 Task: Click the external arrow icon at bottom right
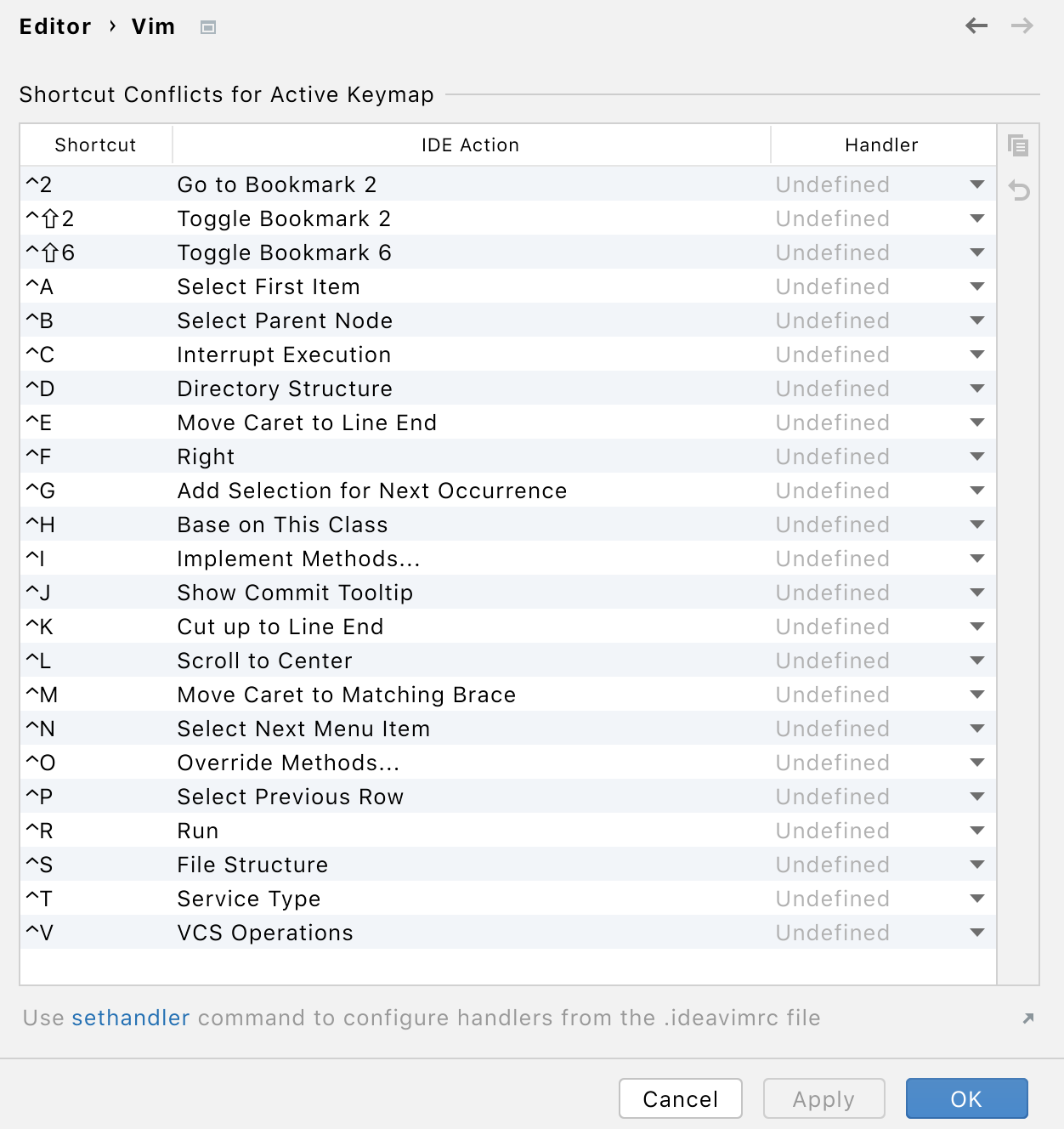[1028, 1018]
